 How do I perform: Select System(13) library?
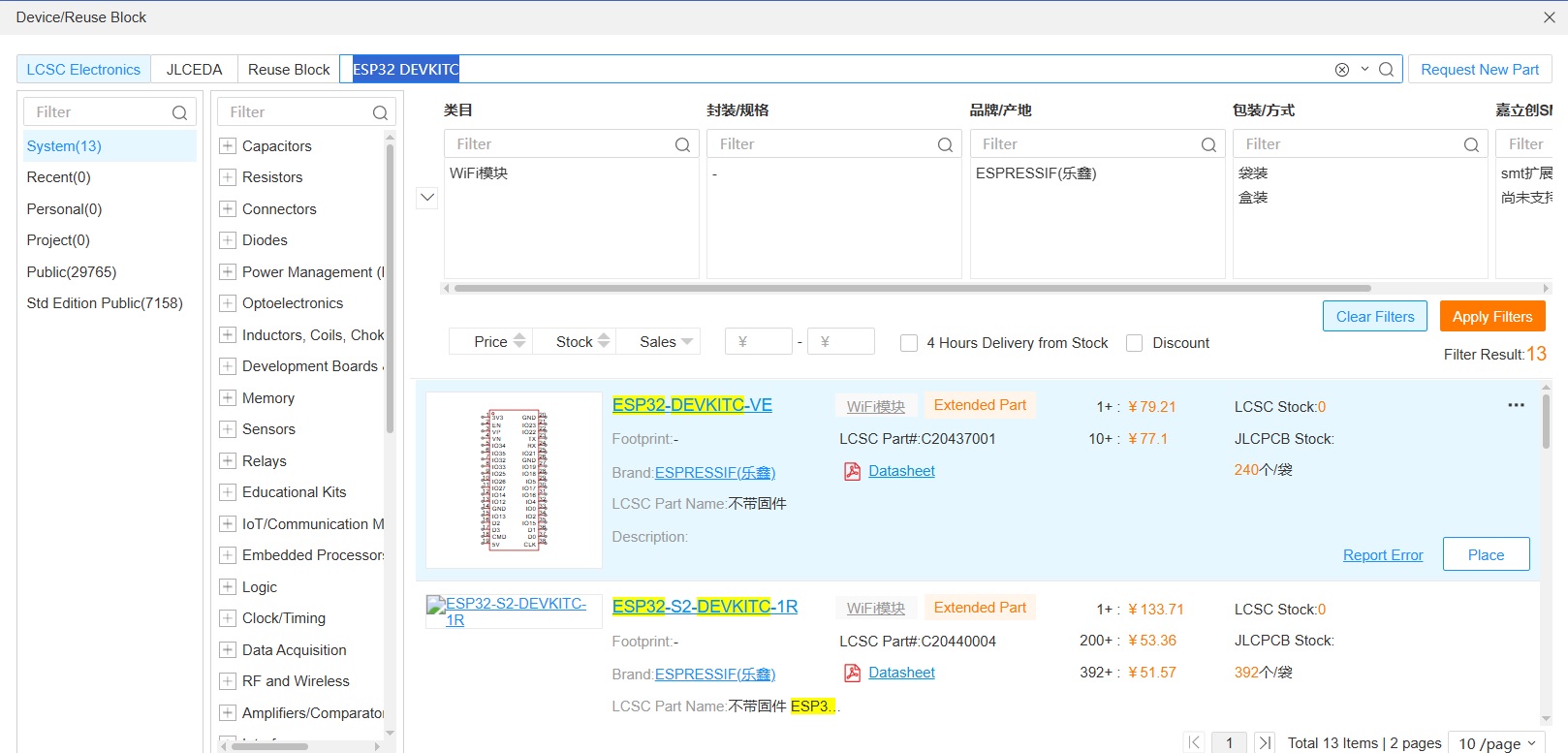tap(110, 146)
